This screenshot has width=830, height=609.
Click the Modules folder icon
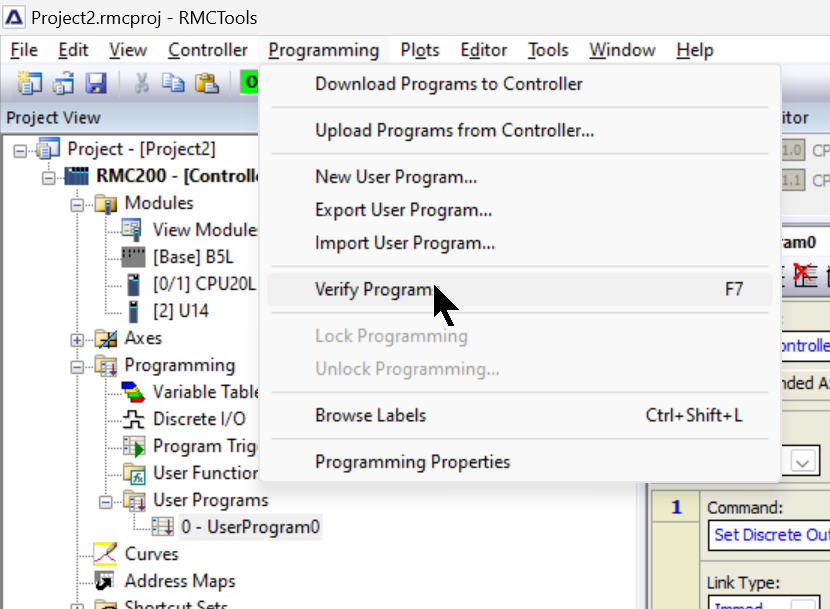[x=106, y=203]
